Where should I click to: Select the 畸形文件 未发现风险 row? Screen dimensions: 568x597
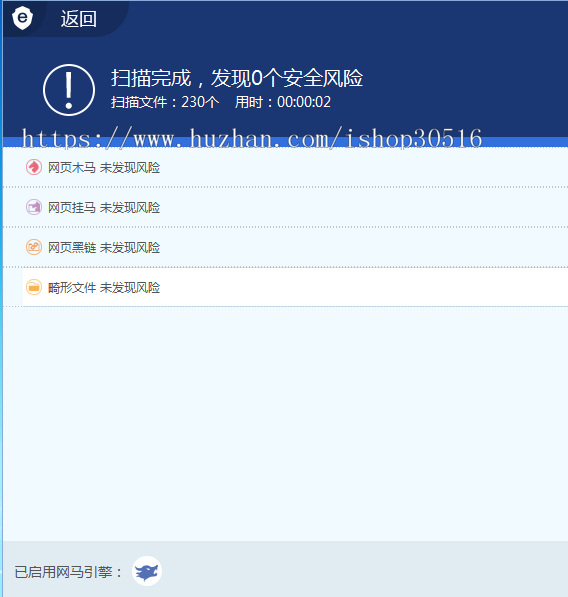285,287
